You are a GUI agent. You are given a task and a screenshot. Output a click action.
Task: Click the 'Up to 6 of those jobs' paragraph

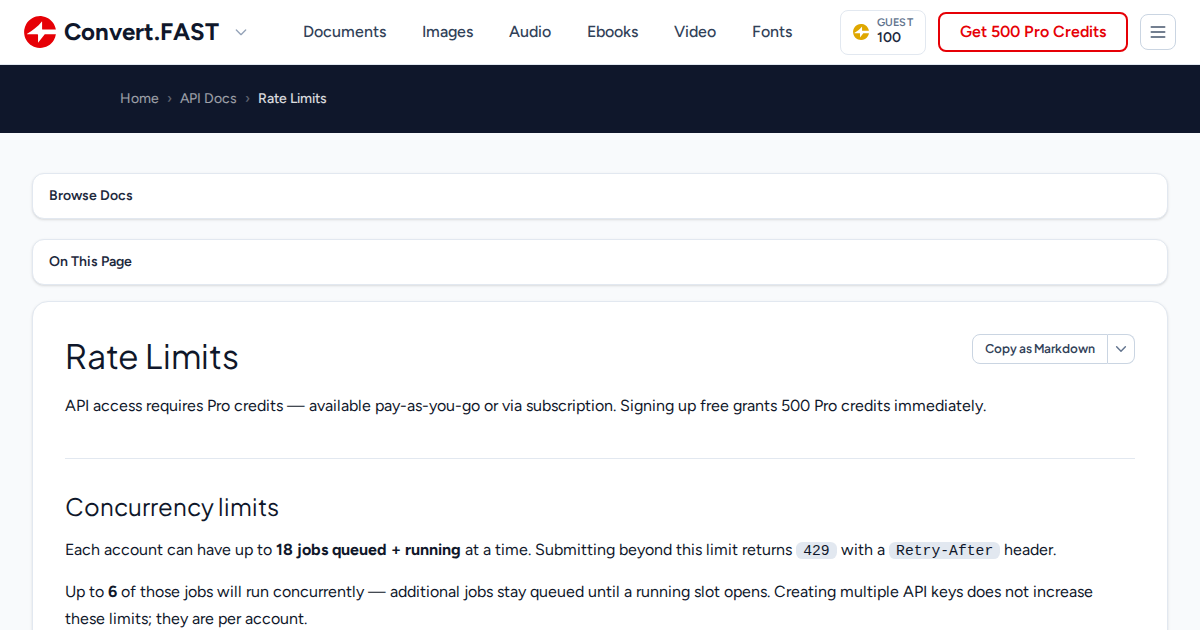[x=579, y=605]
